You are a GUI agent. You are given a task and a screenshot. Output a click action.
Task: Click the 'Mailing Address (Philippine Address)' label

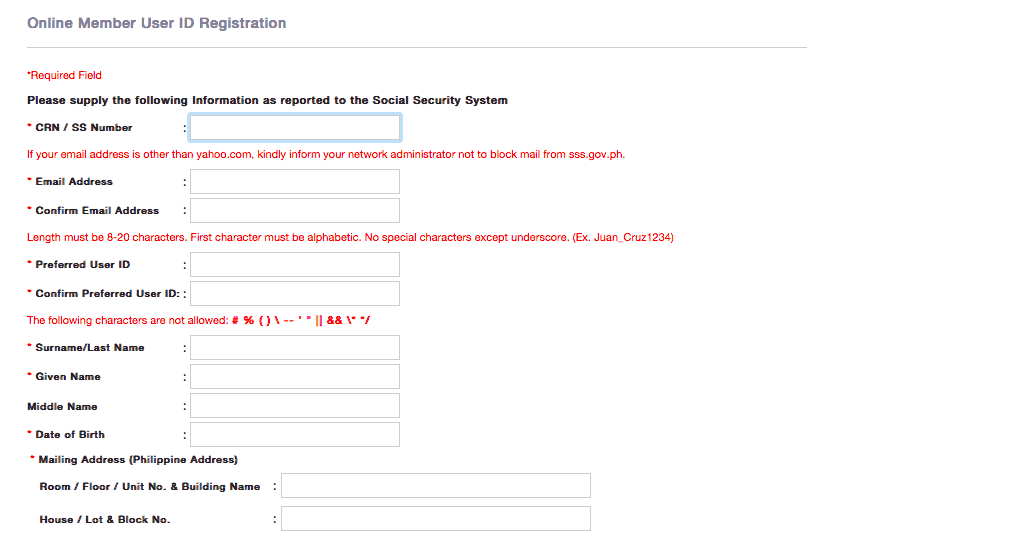138,460
